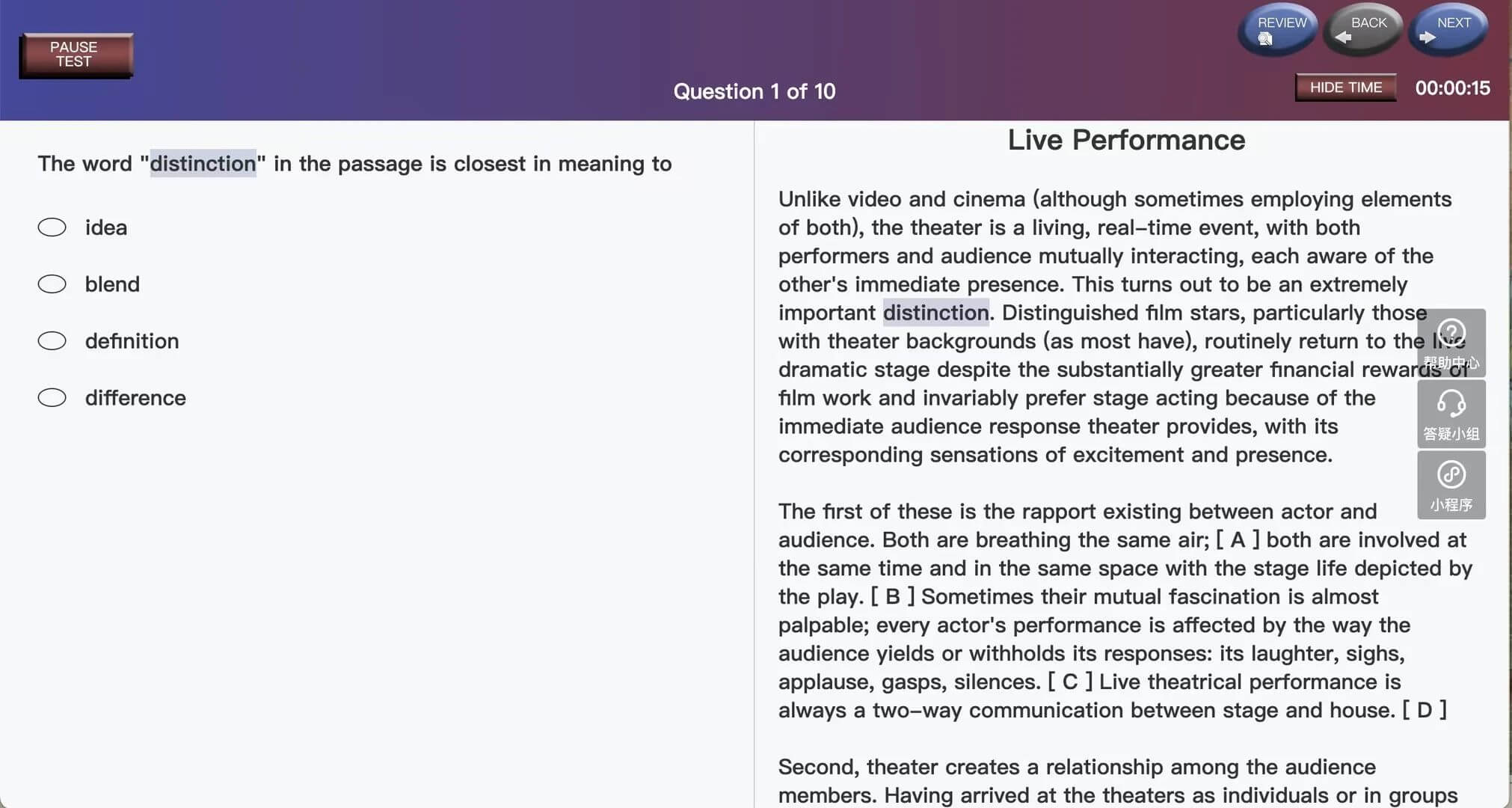Click the Live Performance passage title
Screen dimensions: 1512x808
coord(1126,141)
